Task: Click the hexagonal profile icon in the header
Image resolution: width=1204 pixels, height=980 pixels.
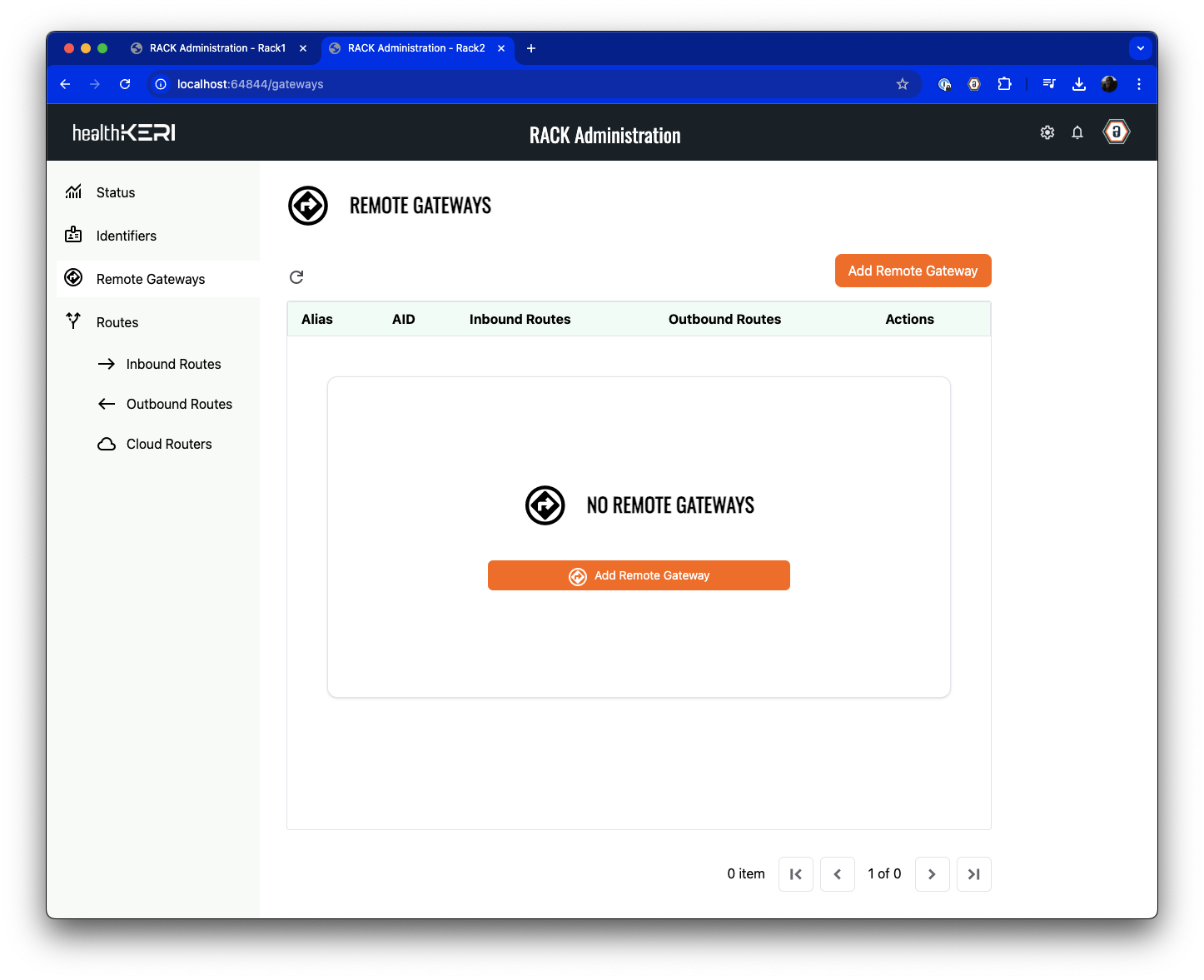Action: [1116, 132]
